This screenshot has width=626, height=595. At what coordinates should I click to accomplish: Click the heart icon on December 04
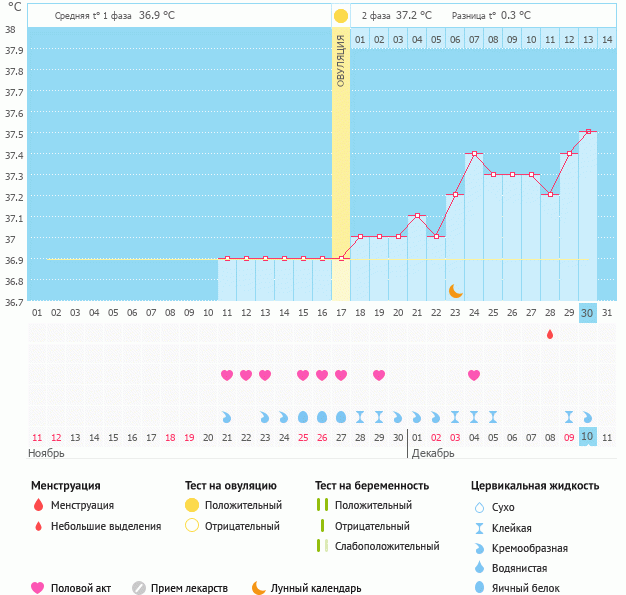474,375
